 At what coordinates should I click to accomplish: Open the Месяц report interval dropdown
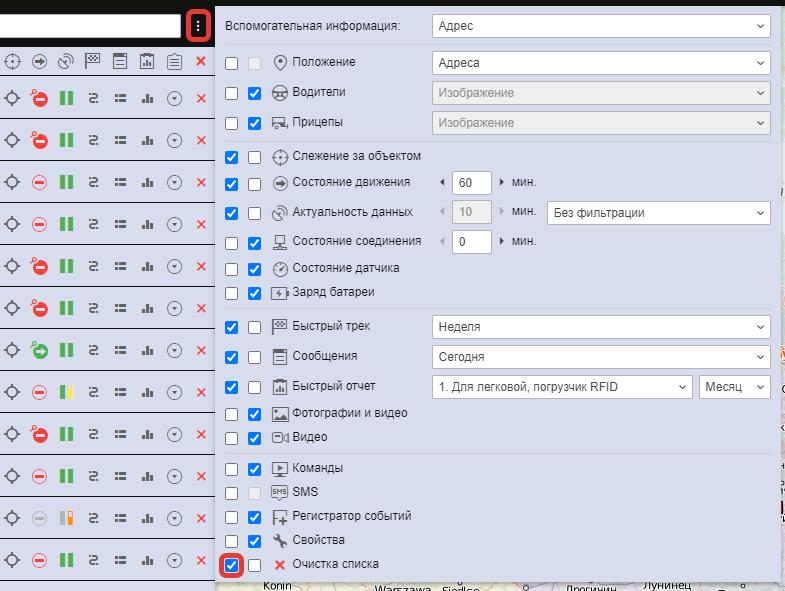[x=734, y=387]
